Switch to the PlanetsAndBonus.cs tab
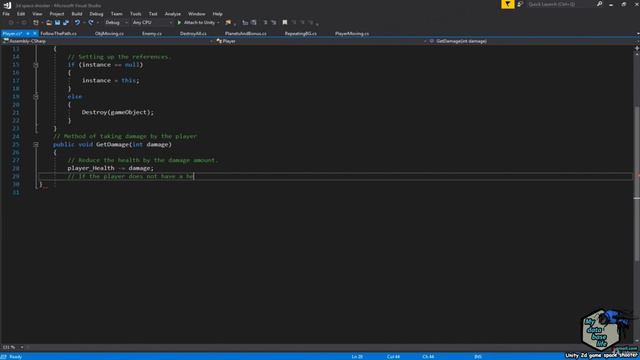Screen dimensions: 640x360 pyautogui.click(x=245, y=33)
